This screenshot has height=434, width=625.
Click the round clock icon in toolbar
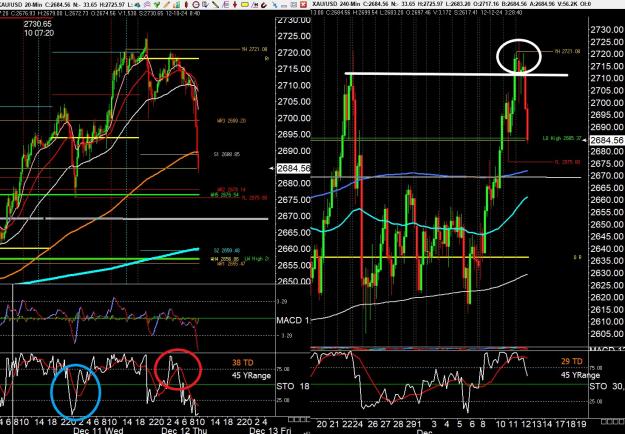[196, 5]
